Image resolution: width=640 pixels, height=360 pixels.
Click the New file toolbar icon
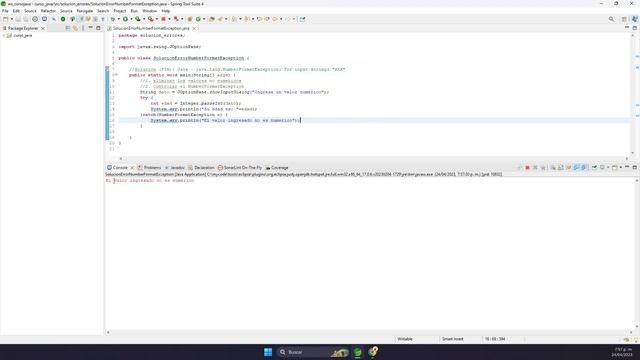[x=6, y=19]
